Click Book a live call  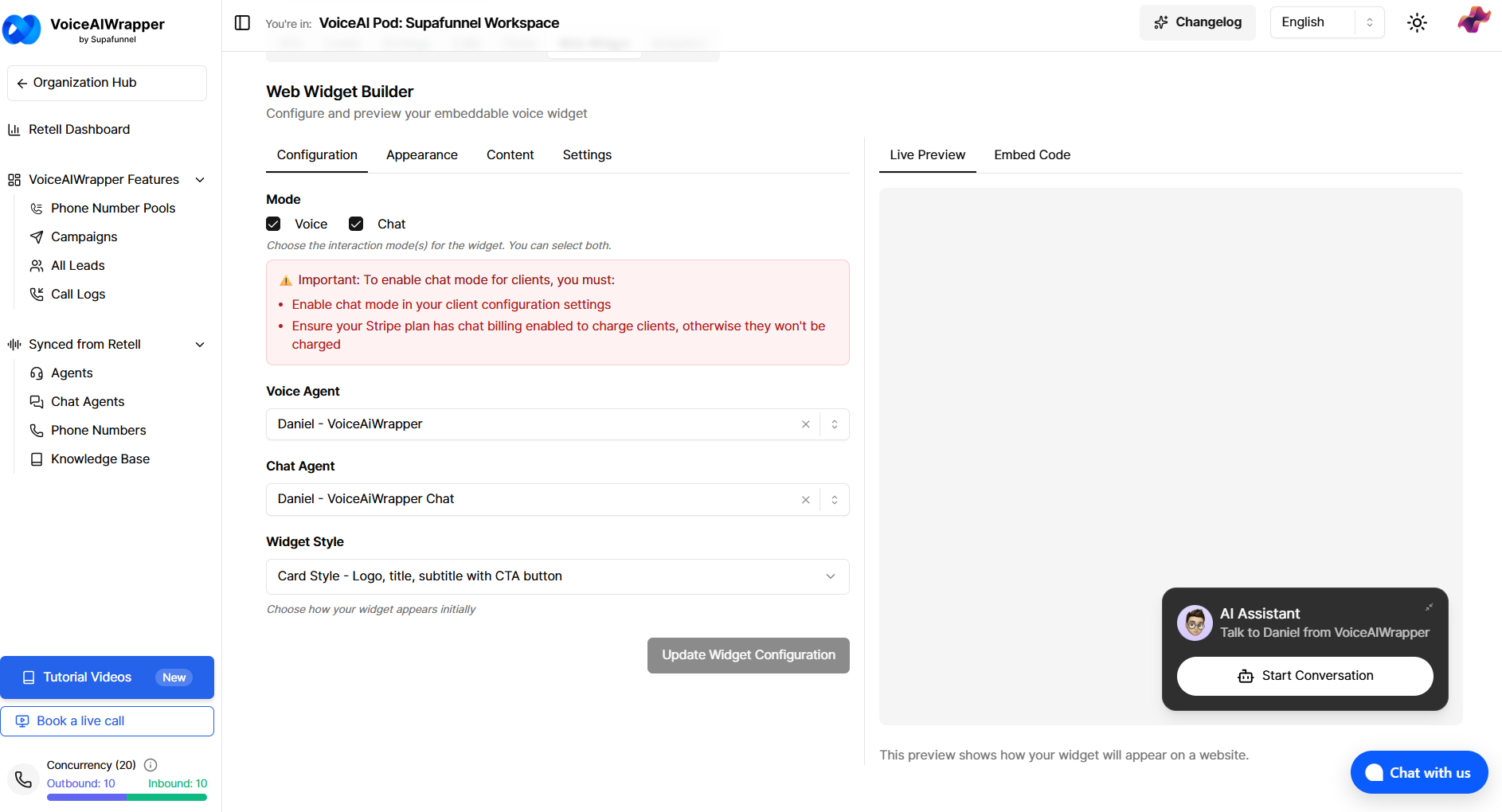coord(107,721)
